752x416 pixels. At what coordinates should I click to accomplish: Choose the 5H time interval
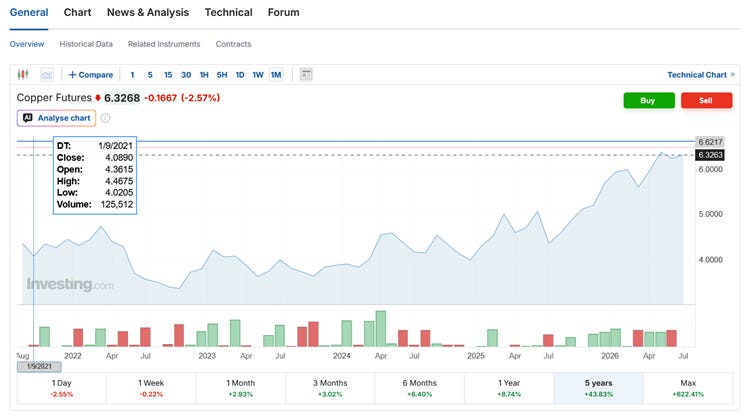tap(222, 75)
